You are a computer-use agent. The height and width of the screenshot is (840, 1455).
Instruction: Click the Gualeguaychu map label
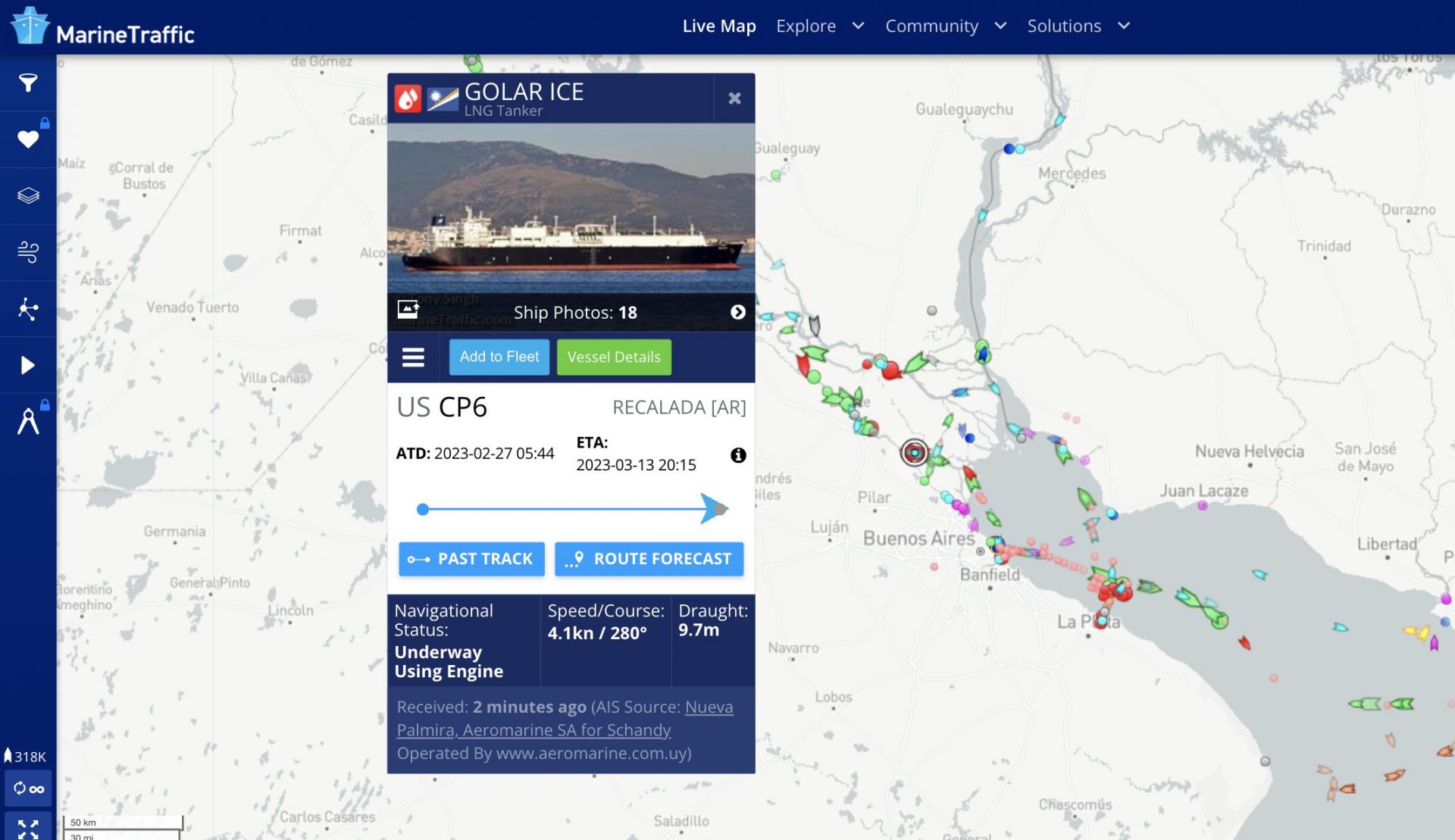tap(964, 110)
